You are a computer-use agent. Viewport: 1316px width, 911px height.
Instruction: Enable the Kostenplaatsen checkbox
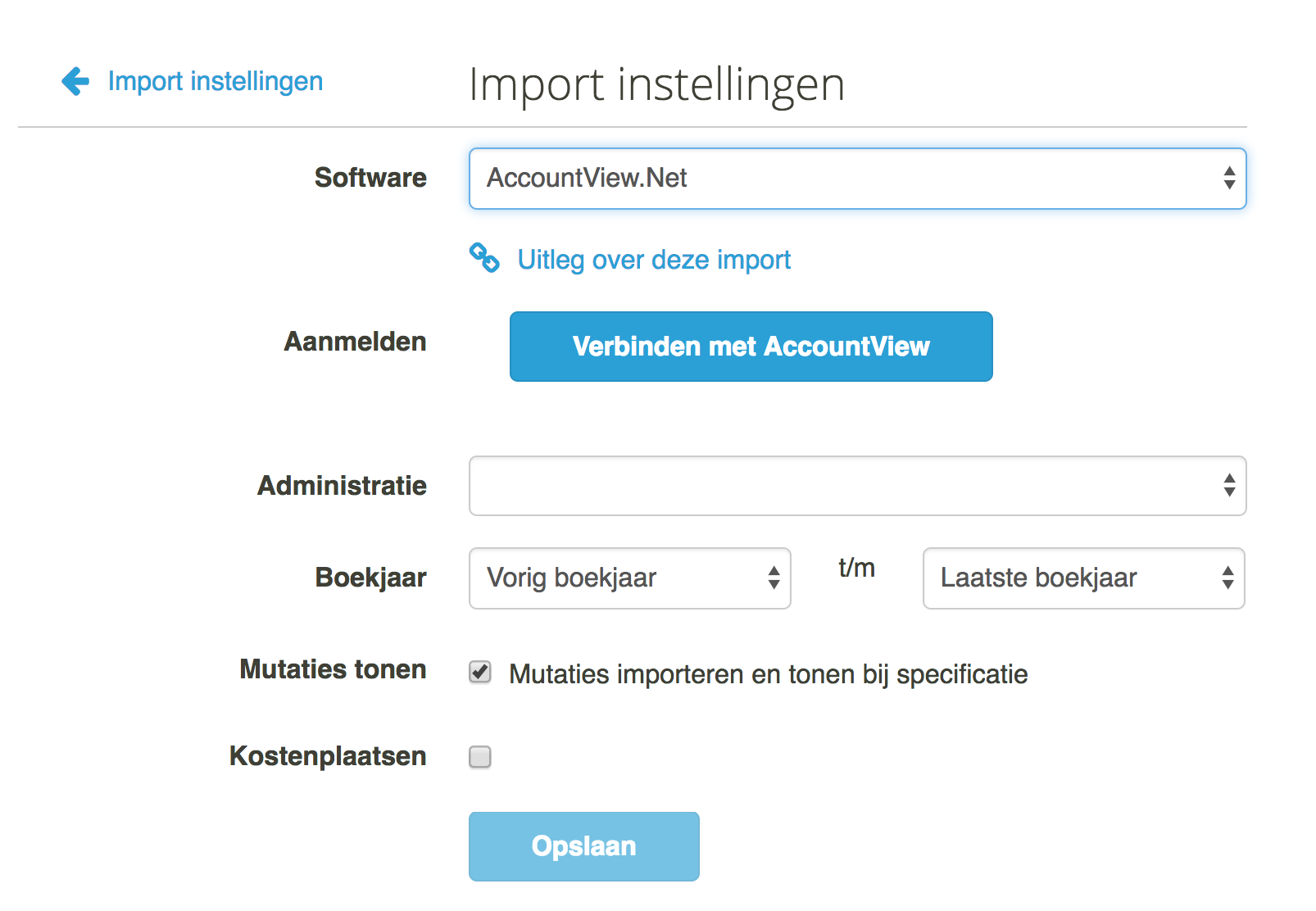point(480,757)
